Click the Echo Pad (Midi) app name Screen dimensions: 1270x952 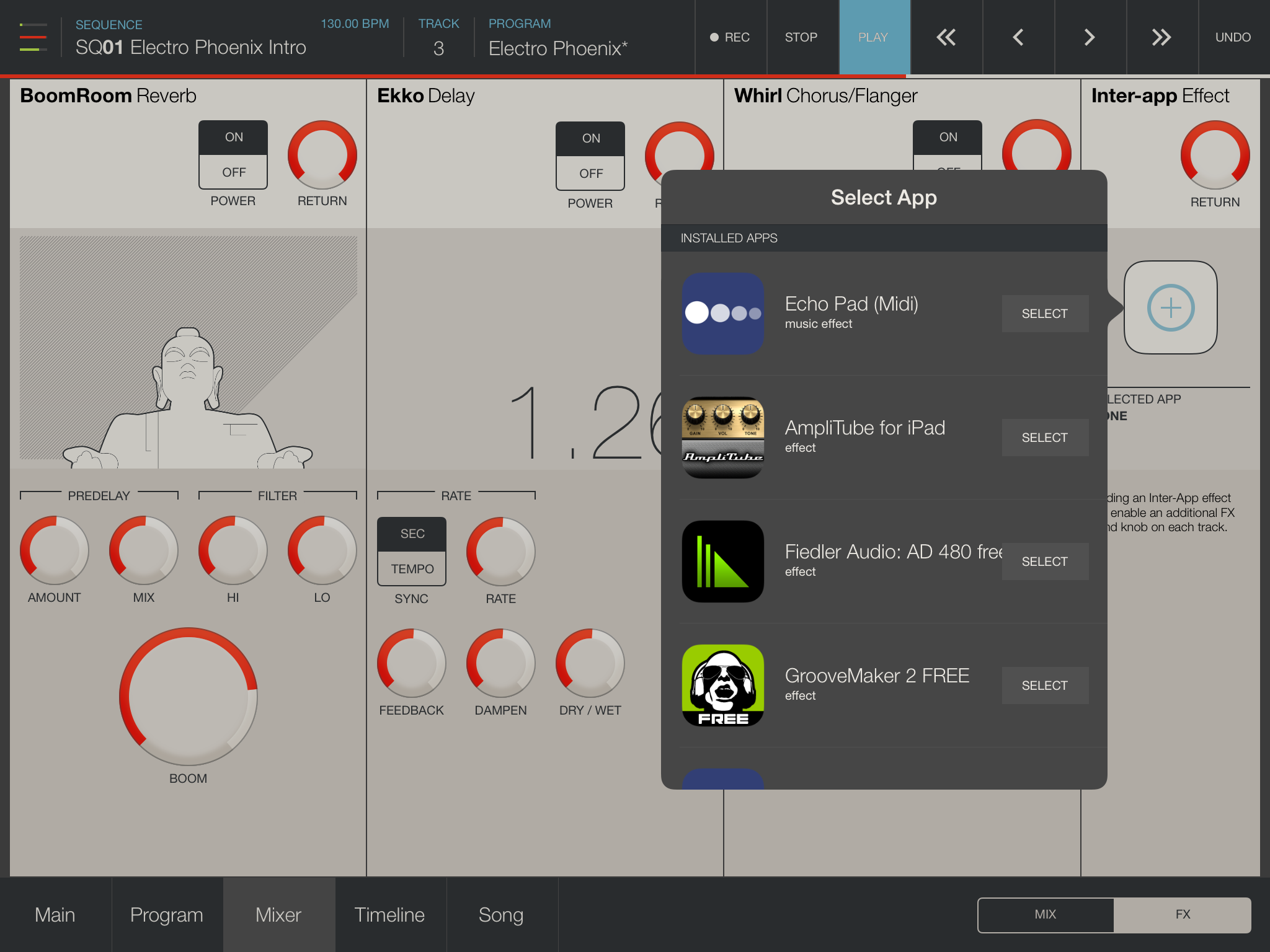pos(851,304)
